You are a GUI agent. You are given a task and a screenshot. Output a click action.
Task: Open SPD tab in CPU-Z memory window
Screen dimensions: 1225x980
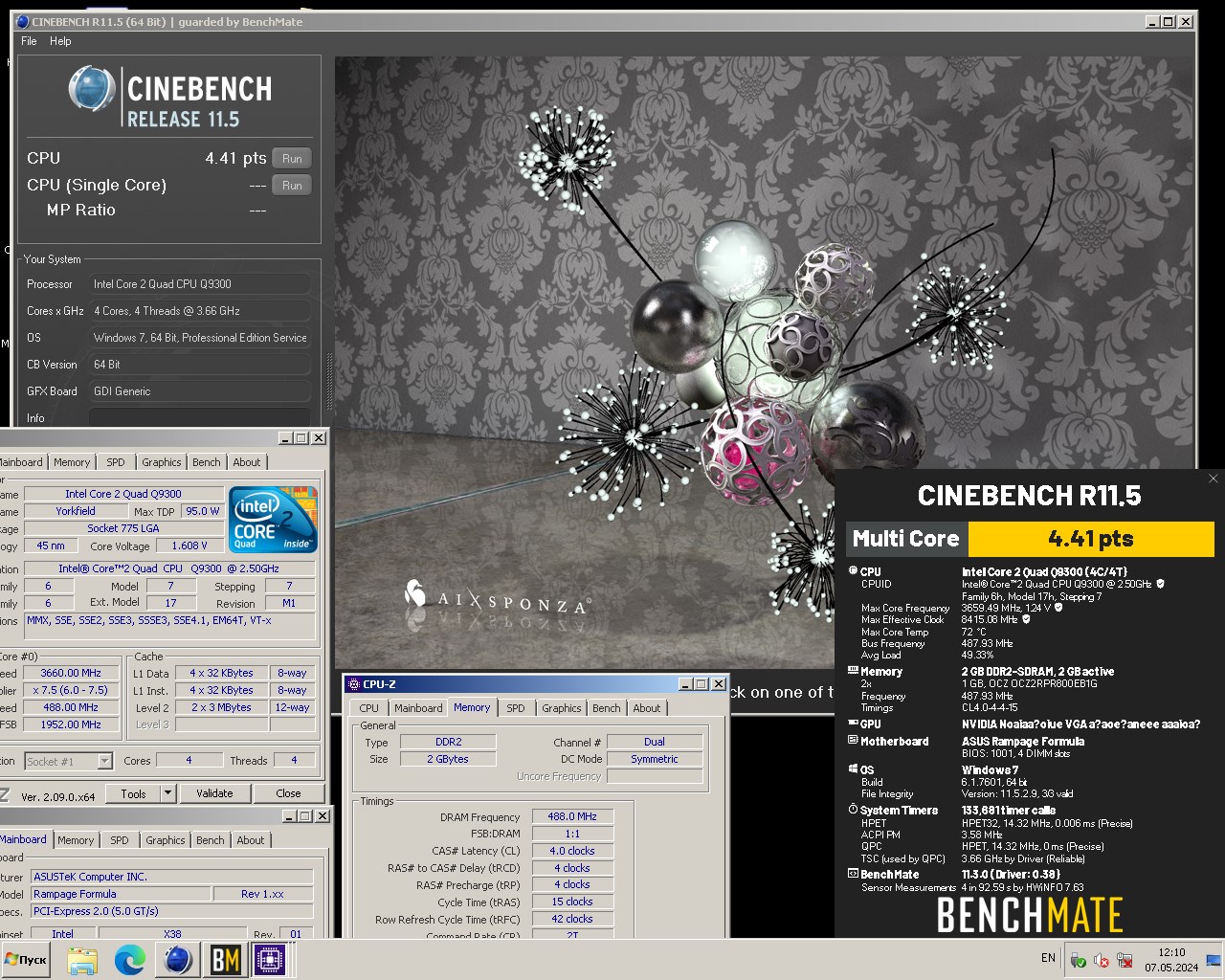click(516, 708)
